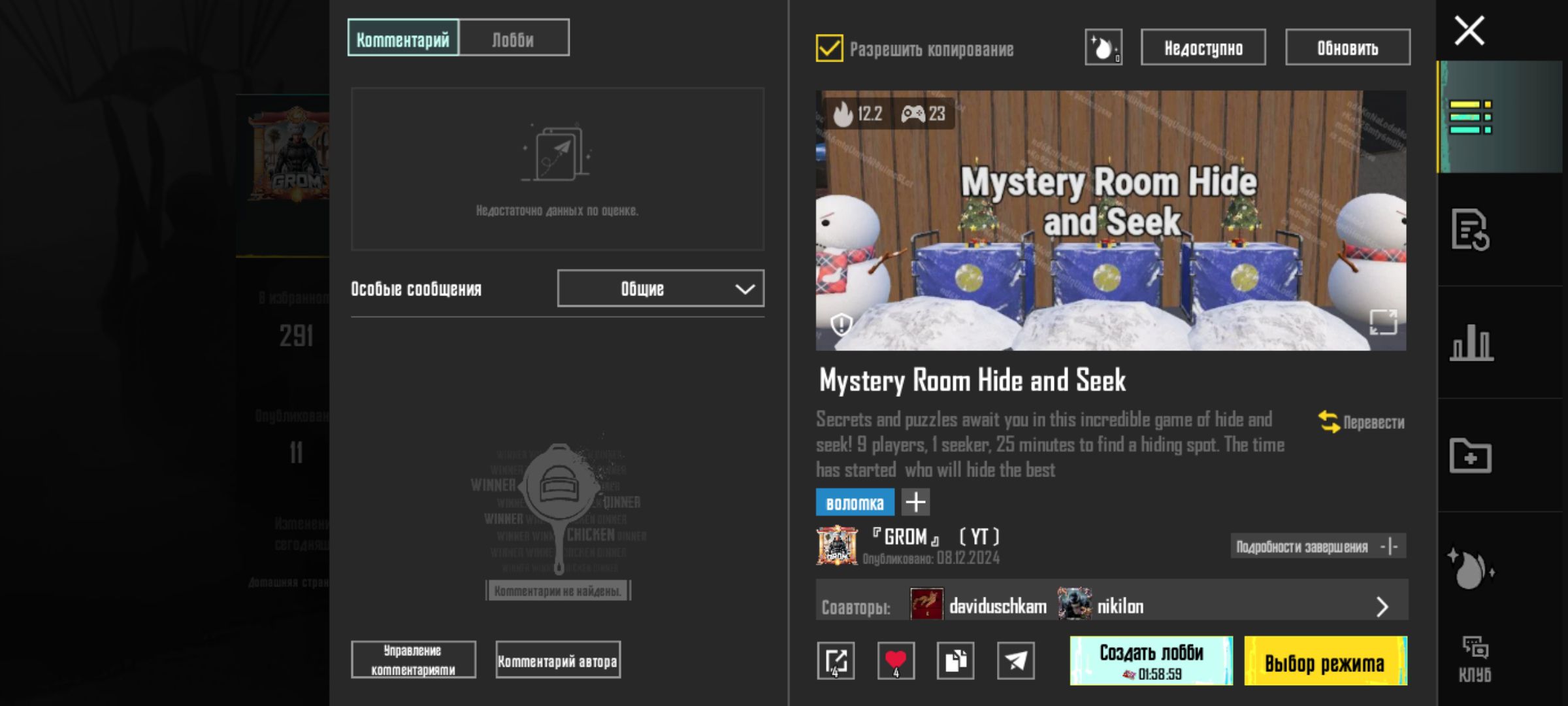Open the Общие dropdown
This screenshot has width=1568, height=706.
(x=660, y=288)
